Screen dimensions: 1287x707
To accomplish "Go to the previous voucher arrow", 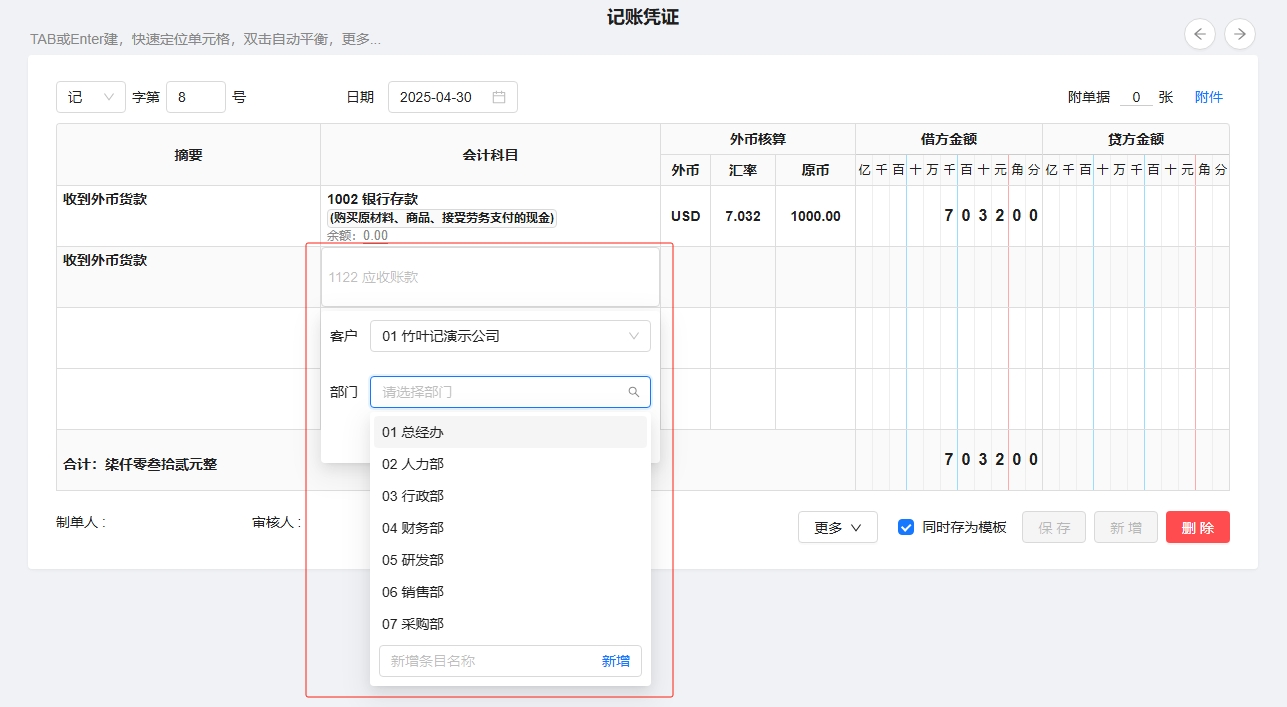I will coord(1200,34).
